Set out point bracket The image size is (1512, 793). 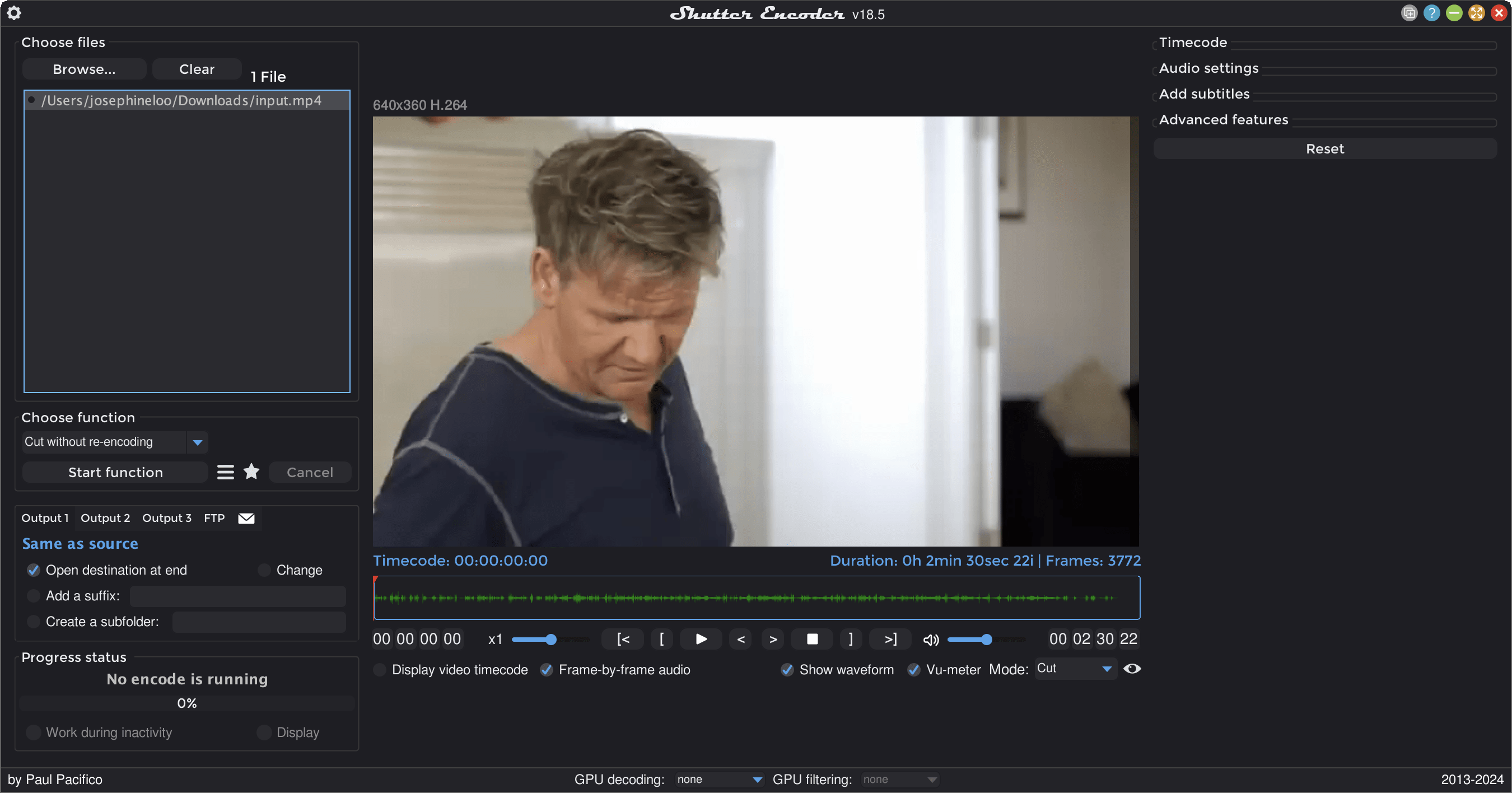851,638
